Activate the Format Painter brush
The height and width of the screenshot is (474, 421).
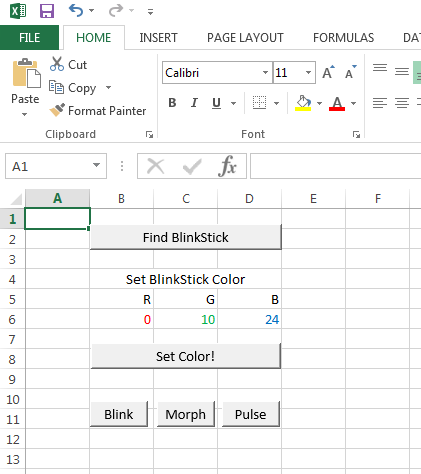point(97,111)
